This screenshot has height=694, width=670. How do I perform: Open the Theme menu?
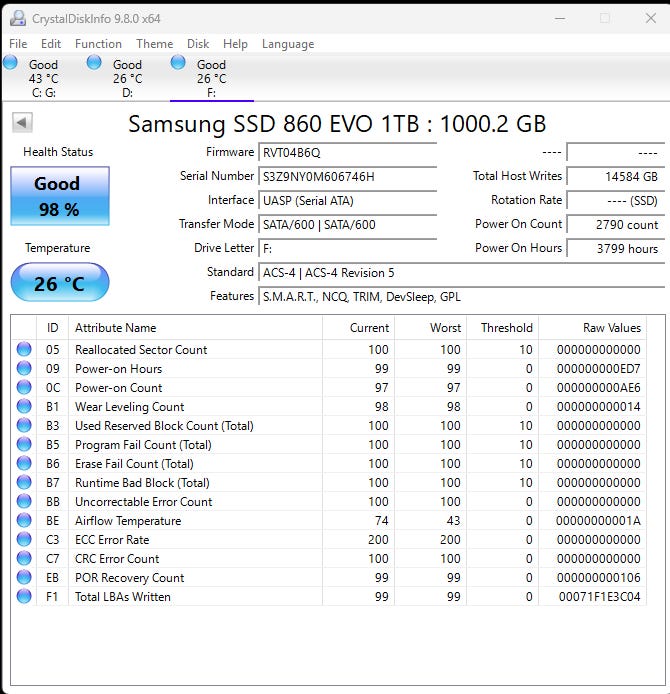(154, 44)
